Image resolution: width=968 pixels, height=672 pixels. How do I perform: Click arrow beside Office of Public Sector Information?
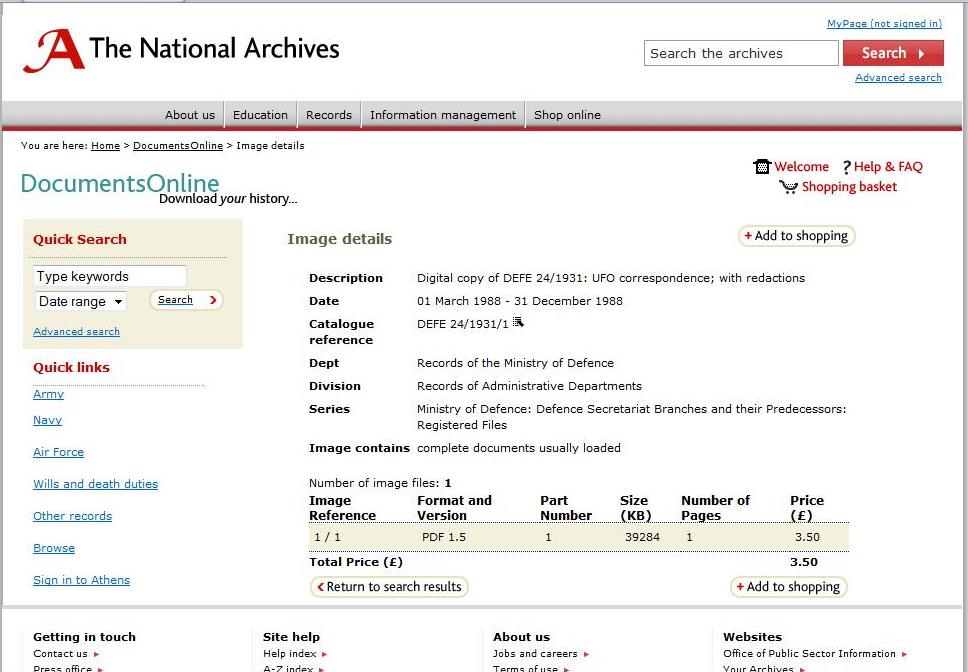904,654
